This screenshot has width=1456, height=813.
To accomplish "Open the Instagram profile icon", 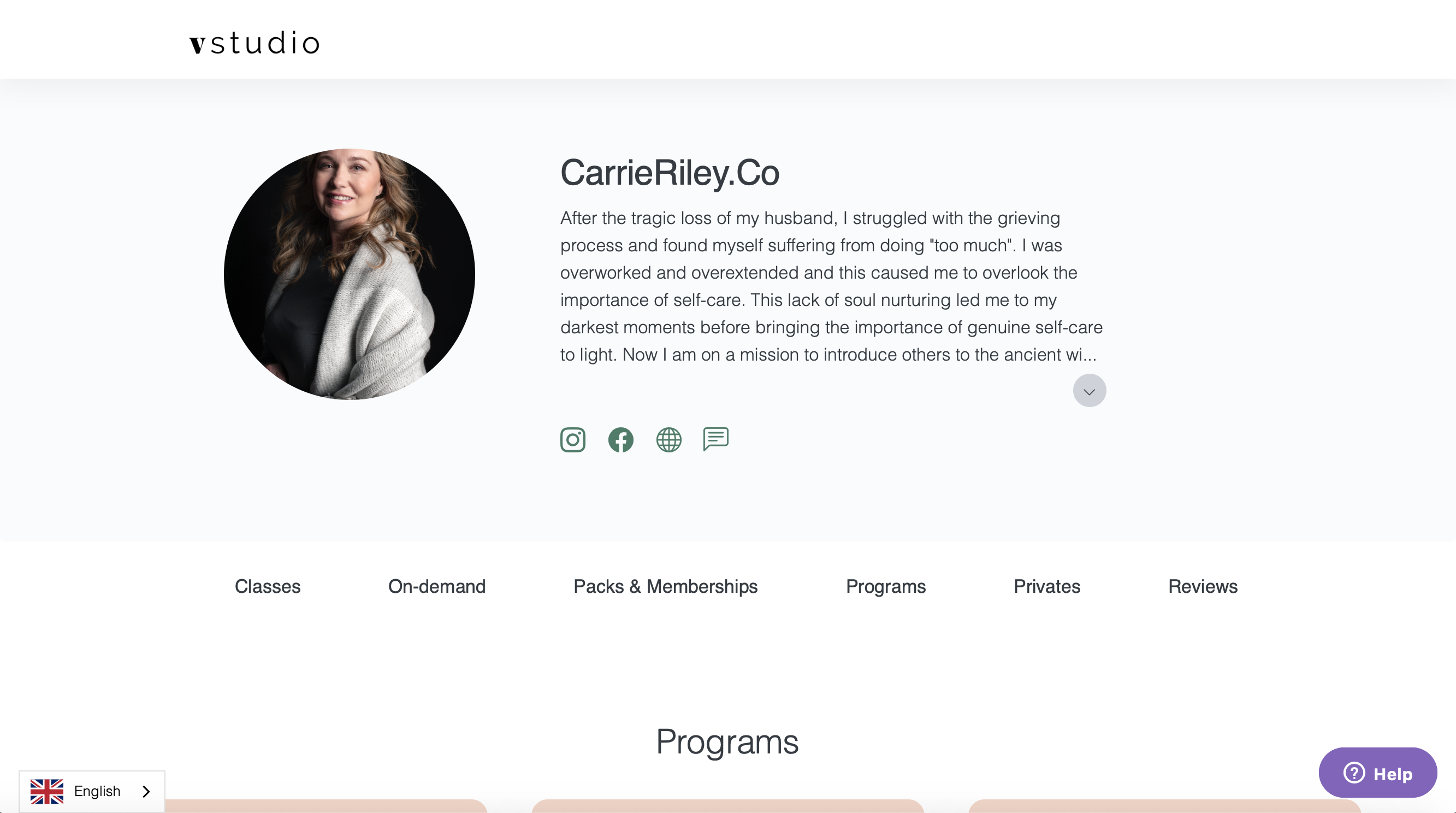I will point(572,439).
